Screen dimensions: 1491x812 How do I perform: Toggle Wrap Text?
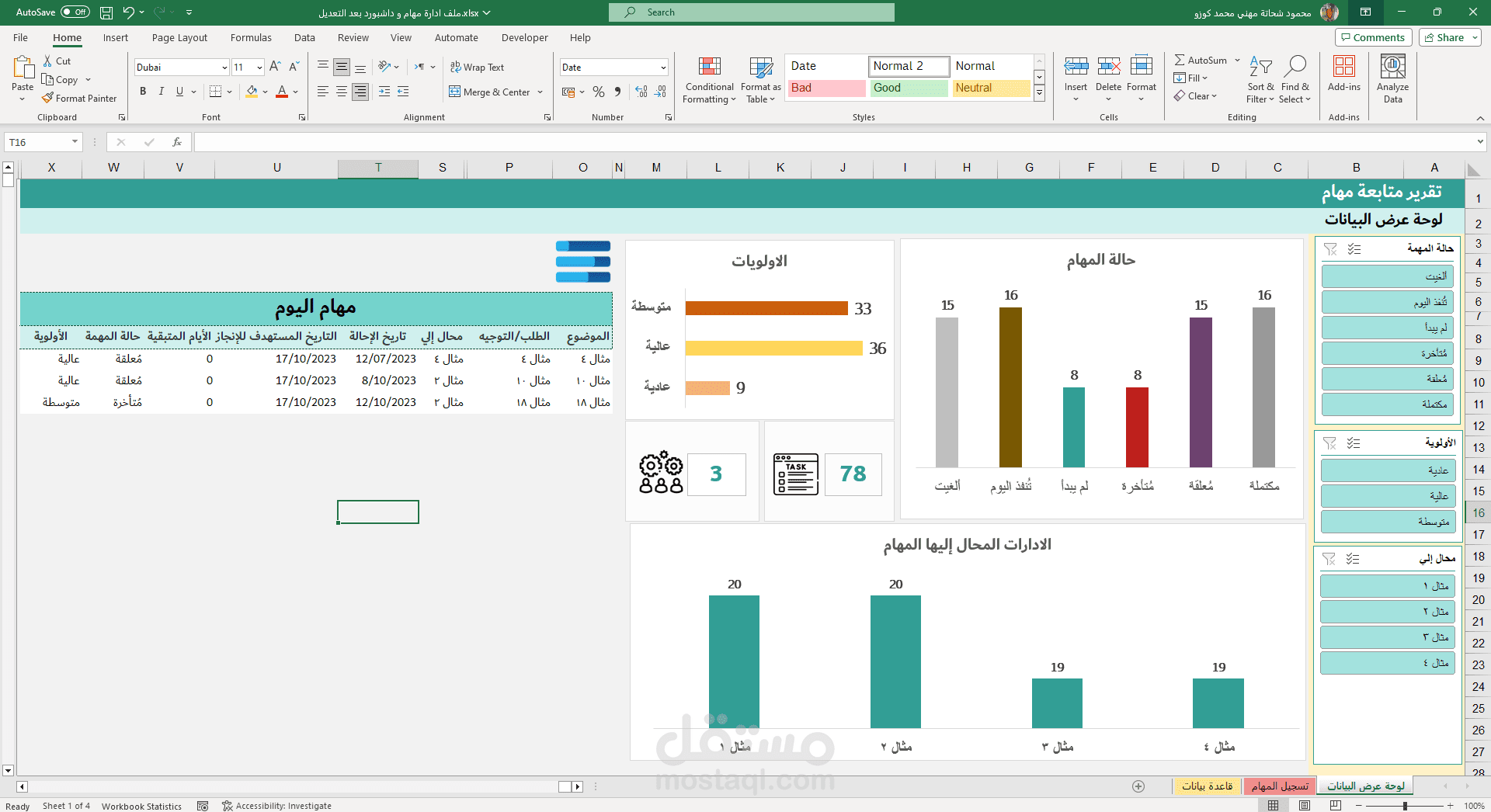477,68
